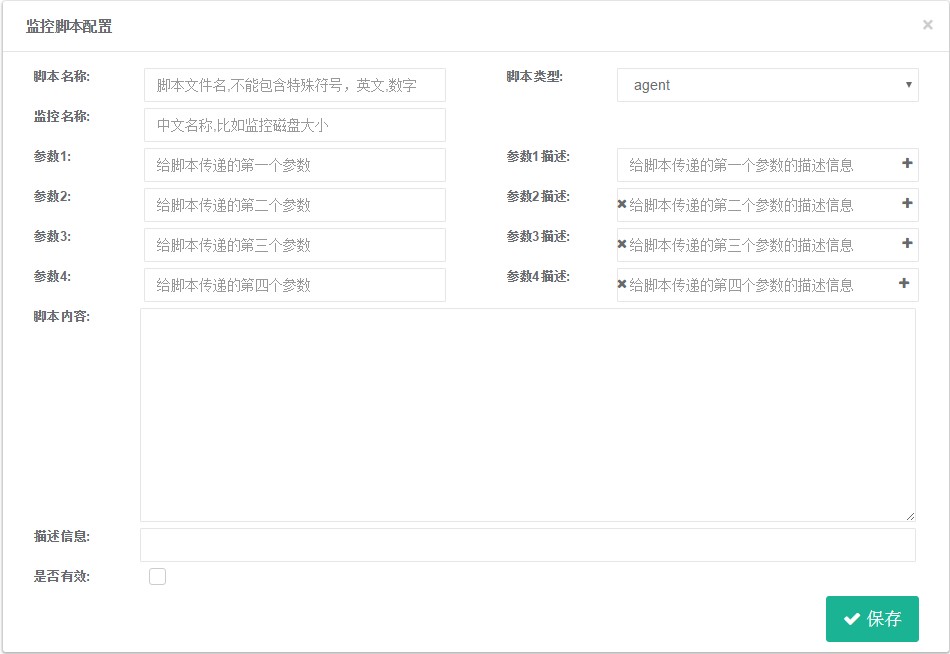This screenshot has height=654, width=950.
Task: Focus the 监控名称 input field
Action: (294, 125)
